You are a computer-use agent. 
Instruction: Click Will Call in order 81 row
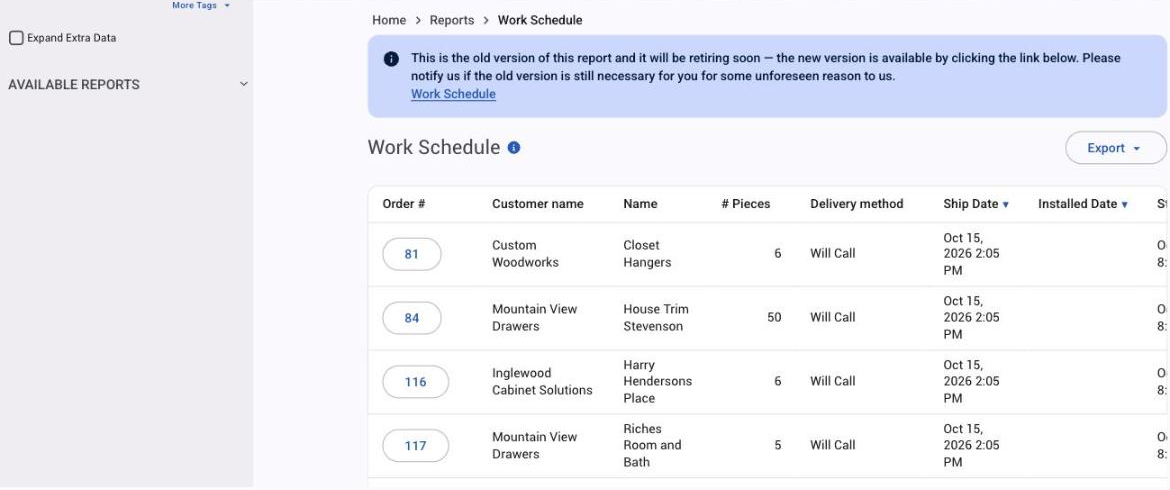click(833, 254)
